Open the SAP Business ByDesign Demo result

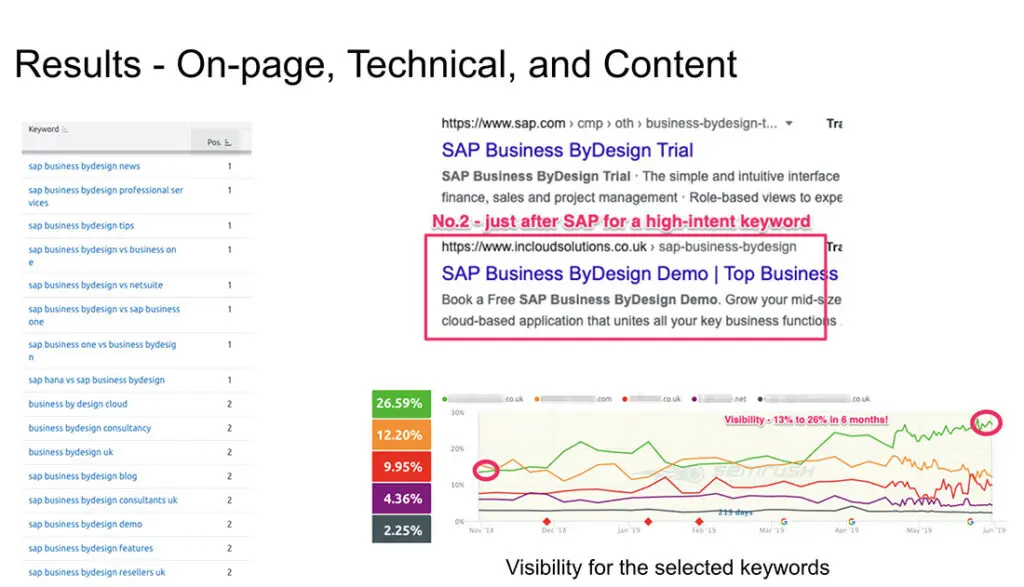(640, 274)
